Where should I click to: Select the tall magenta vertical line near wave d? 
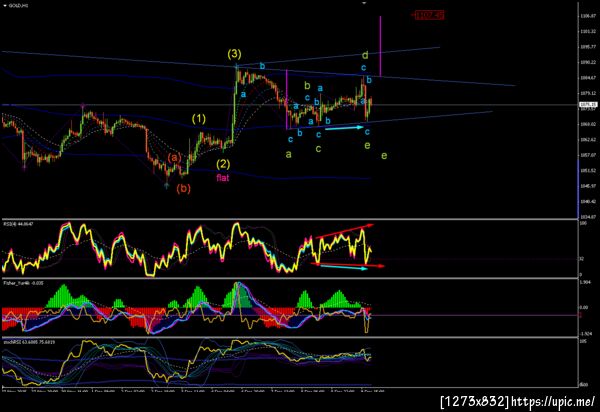click(x=380, y=46)
